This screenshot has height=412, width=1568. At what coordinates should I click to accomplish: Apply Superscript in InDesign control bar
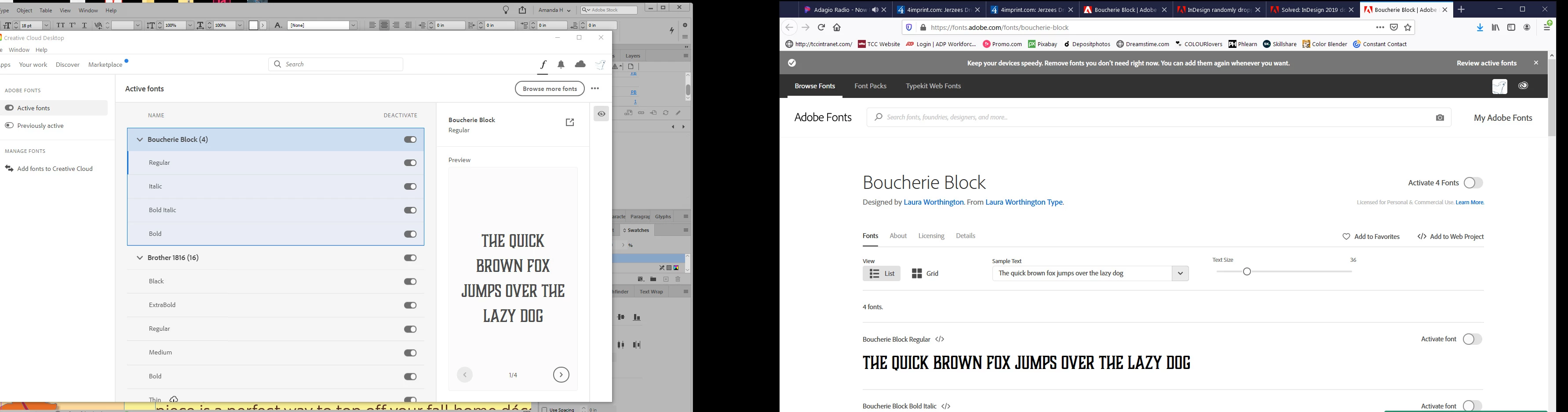[x=73, y=25]
